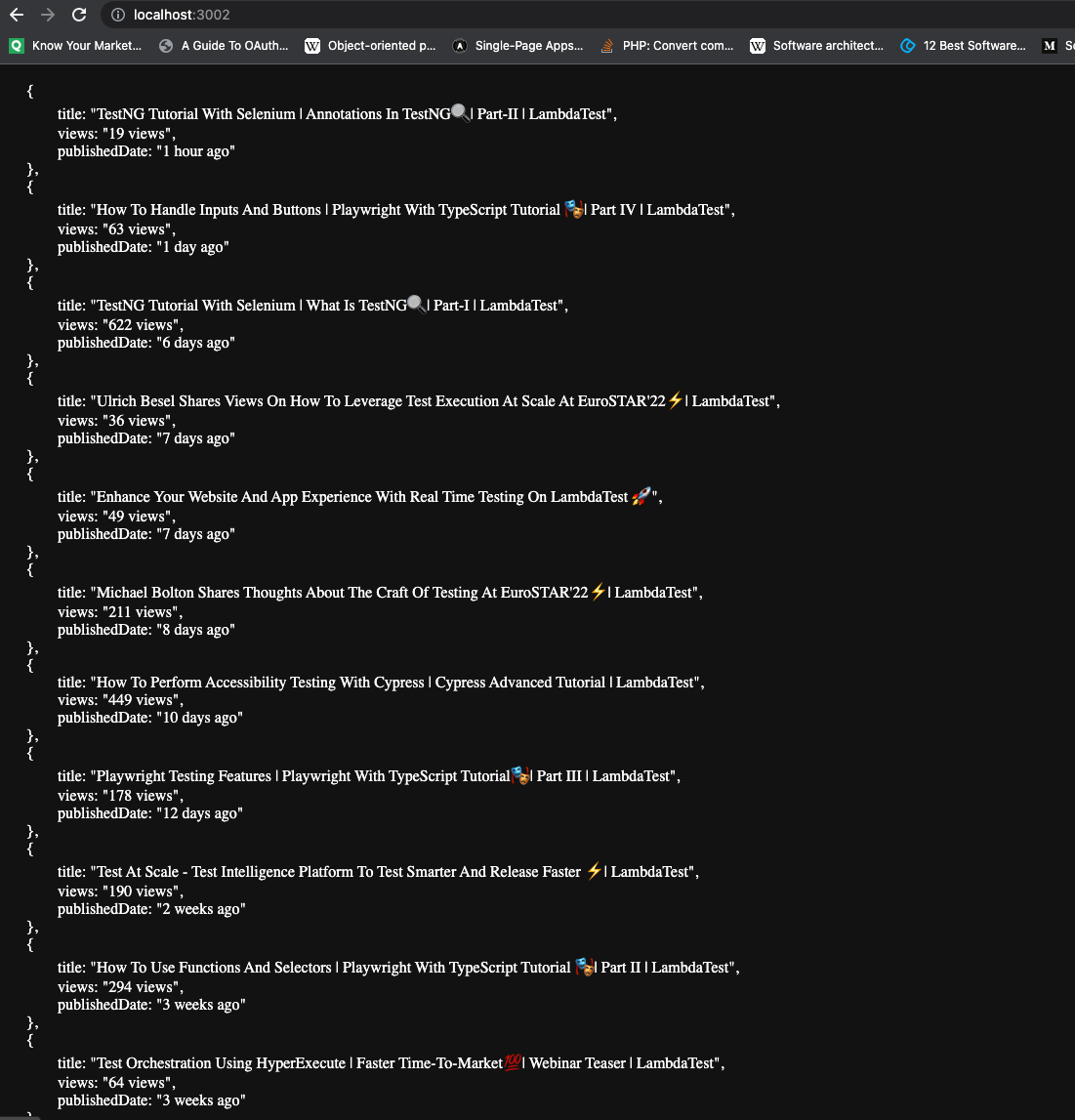1075x1120 pixels.
Task: Click the globe icon on A Guide To OAuth bookmark
Action: click(164, 45)
